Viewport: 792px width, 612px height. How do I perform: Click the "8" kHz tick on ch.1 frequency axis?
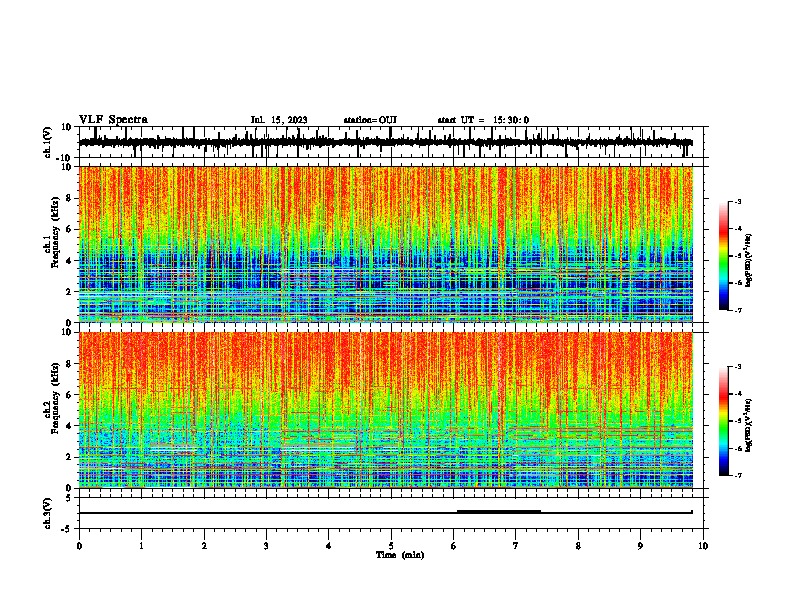pos(69,198)
